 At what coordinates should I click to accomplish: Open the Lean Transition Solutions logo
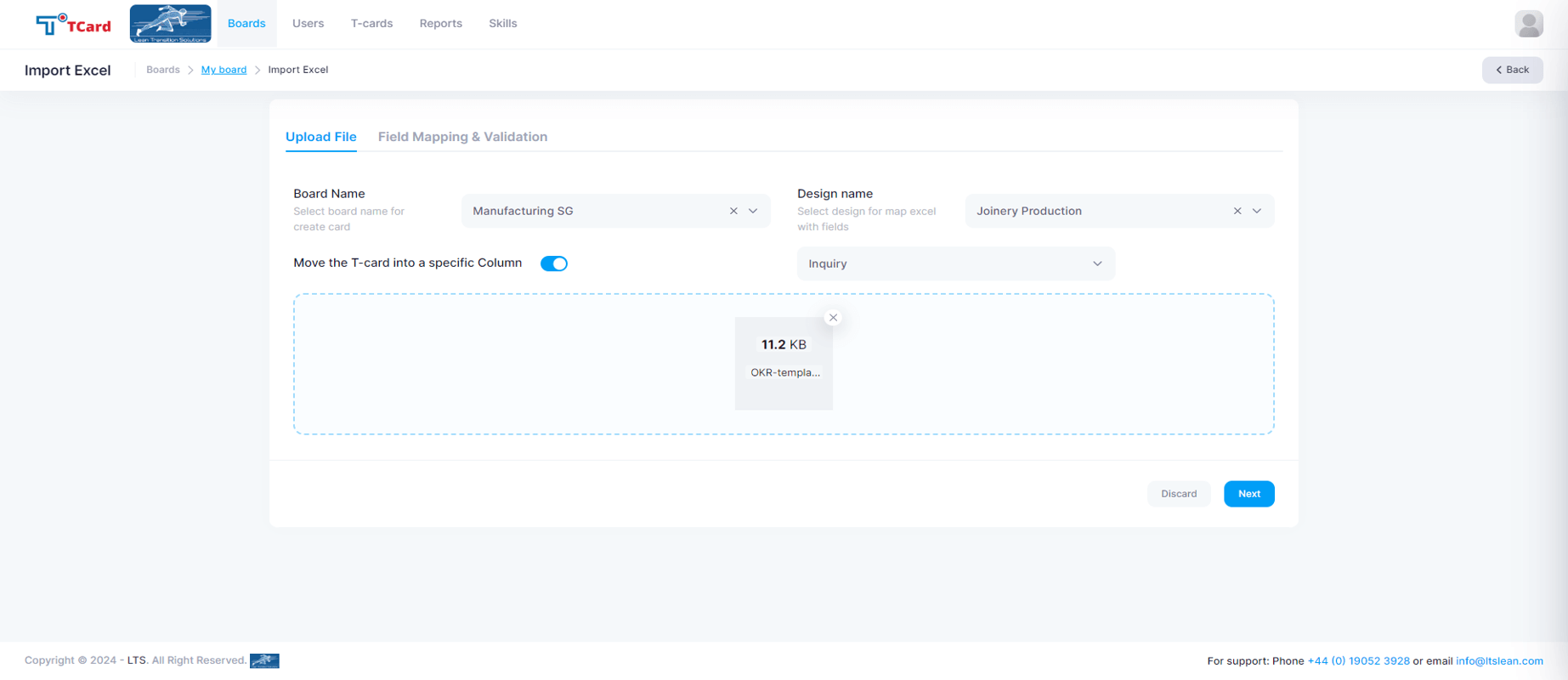pyautogui.click(x=170, y=24)
